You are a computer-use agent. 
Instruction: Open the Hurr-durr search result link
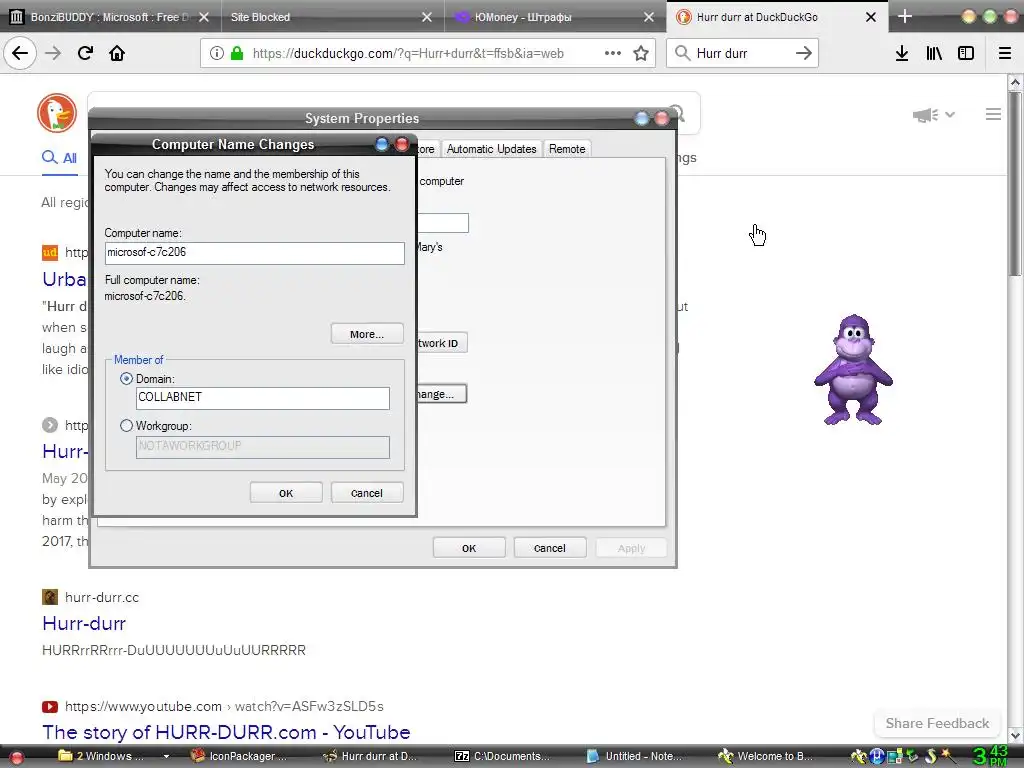click(84, 623)
